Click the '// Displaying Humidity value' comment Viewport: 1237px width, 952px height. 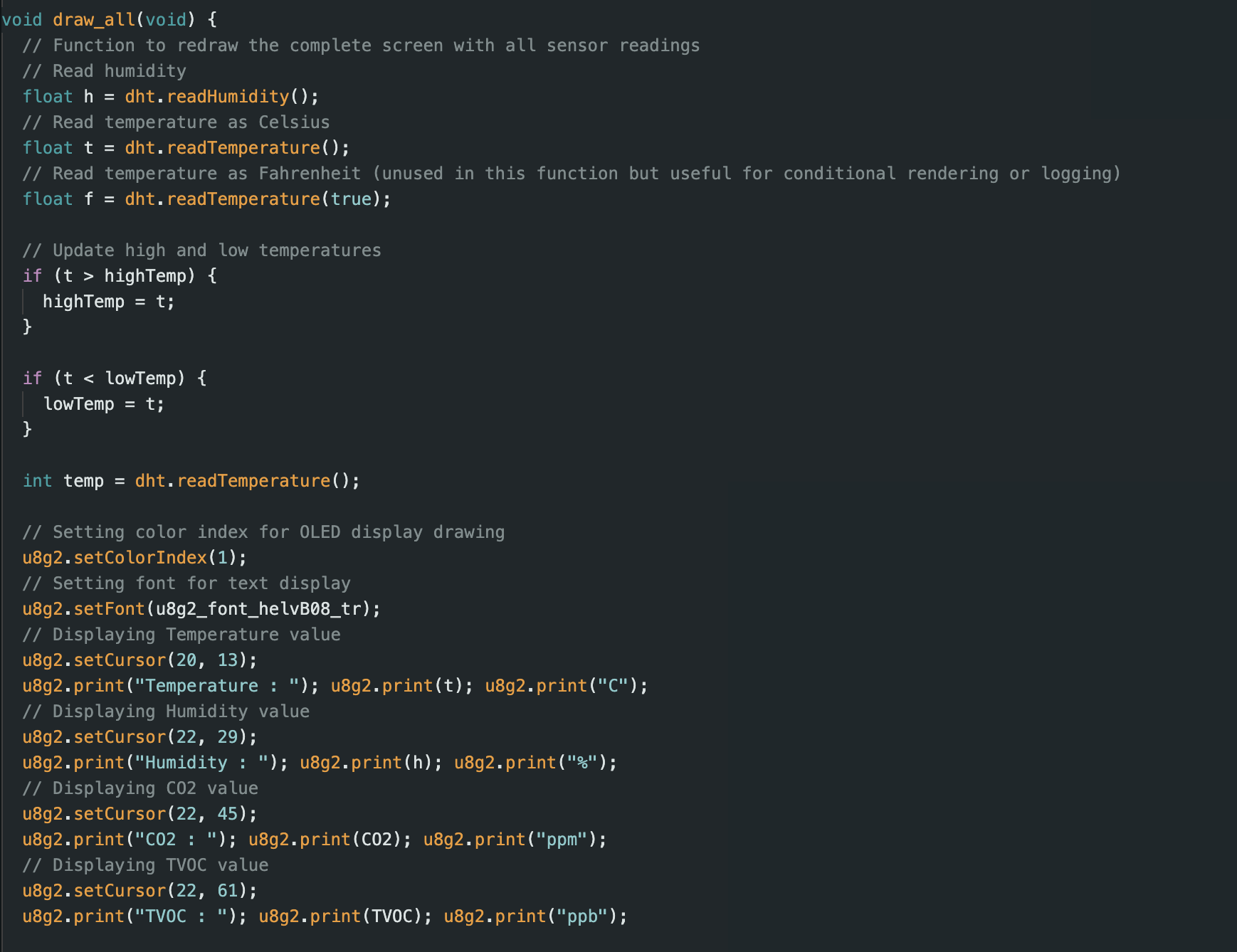pyautogui.click(x=166, y=712)
